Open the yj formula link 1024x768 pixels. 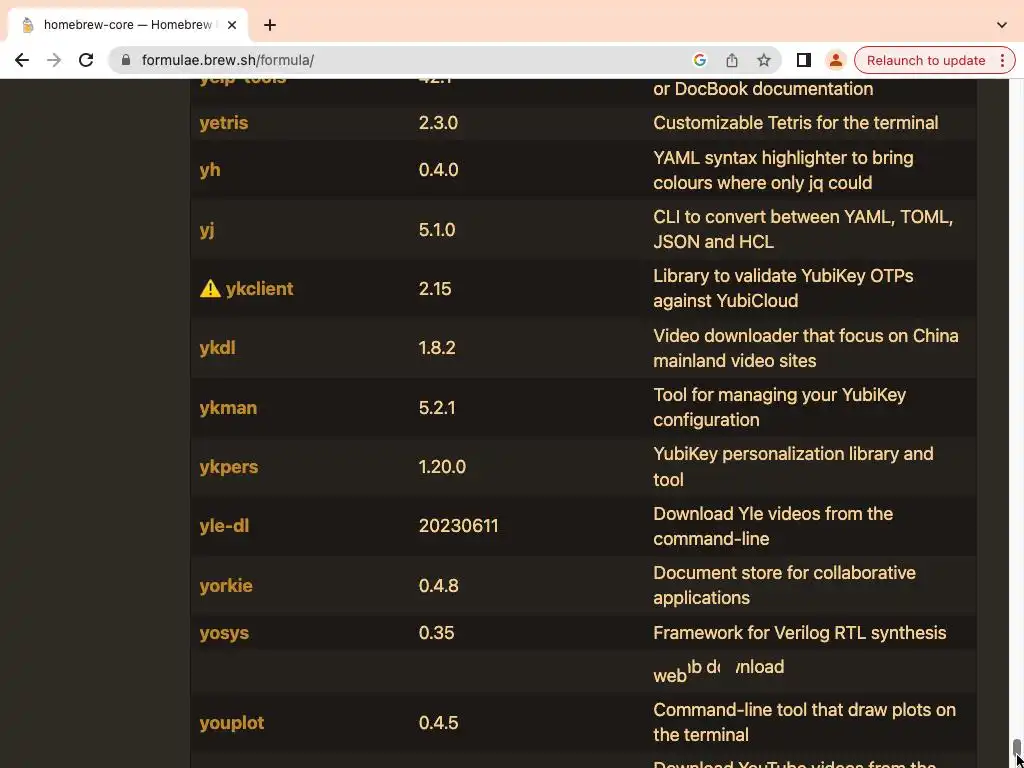point(207,230)
